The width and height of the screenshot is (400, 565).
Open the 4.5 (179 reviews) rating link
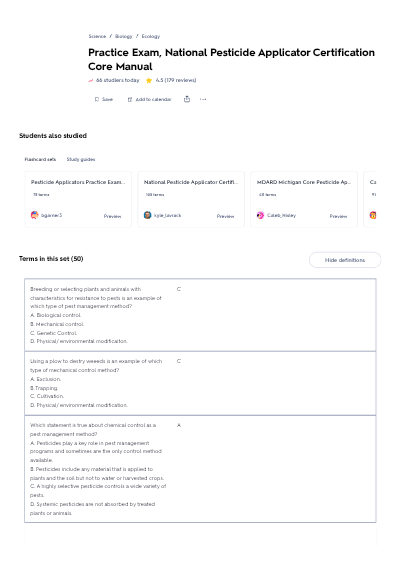pyautogui.click(x=176, y=80)
